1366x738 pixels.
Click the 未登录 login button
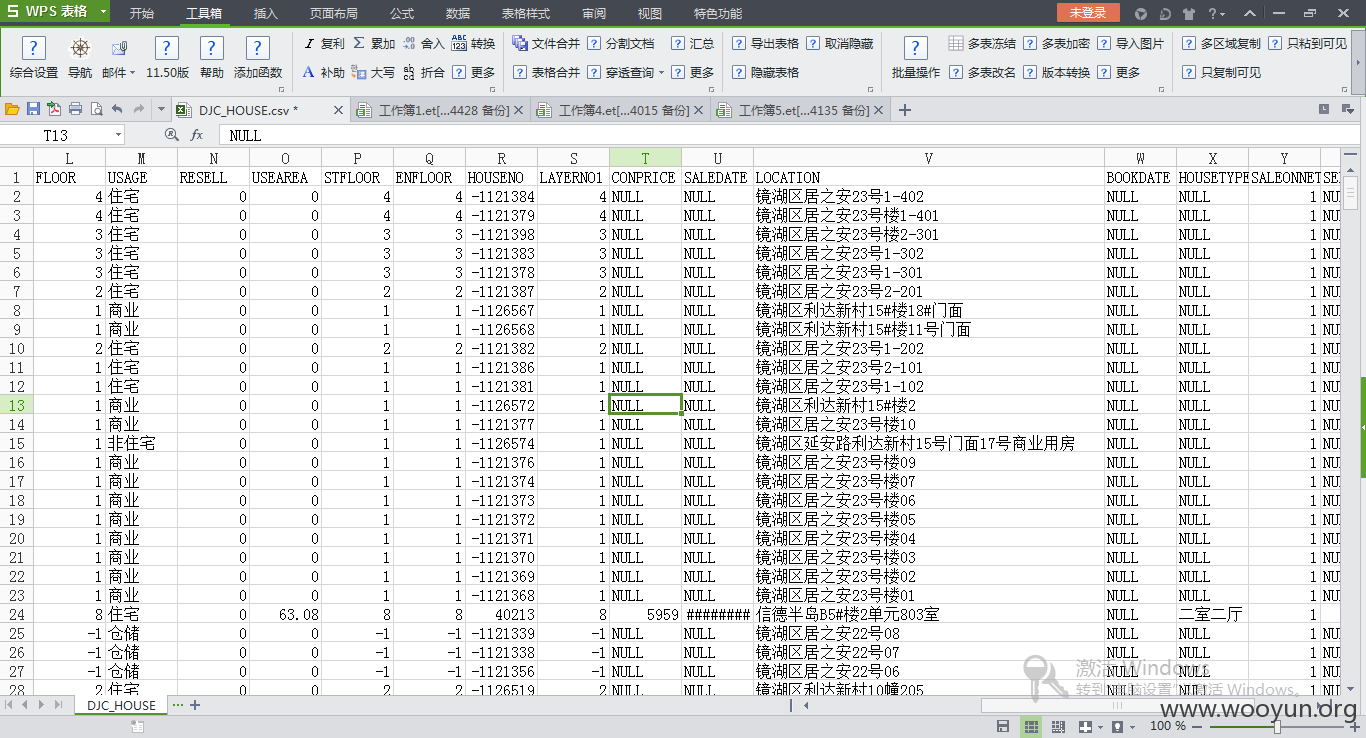[1088, 13]
